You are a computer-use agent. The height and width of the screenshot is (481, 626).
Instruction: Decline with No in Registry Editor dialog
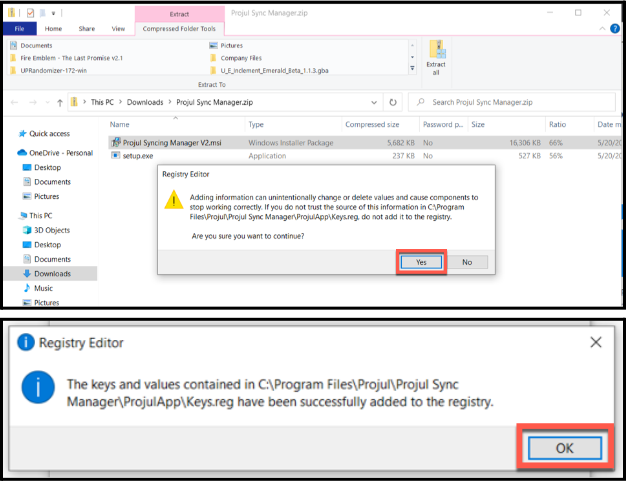tap(467, 262)
